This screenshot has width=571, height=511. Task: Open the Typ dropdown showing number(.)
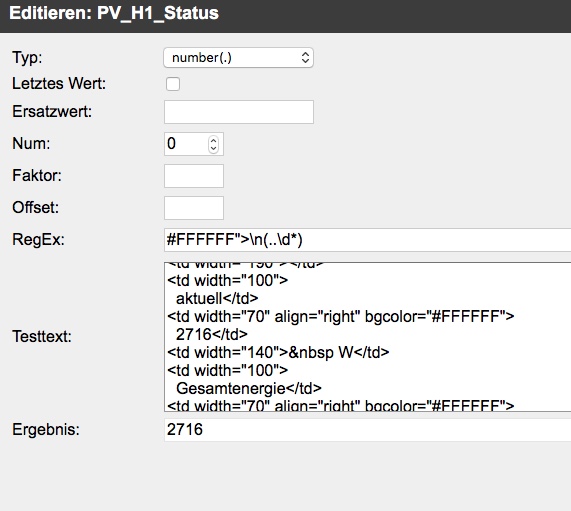tap(239, 58)
